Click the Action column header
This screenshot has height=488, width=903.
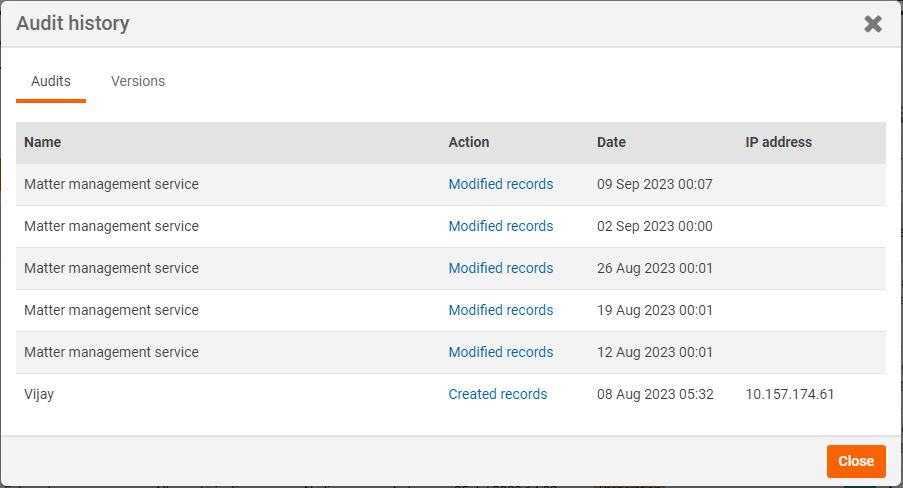(x=469, y=142)
